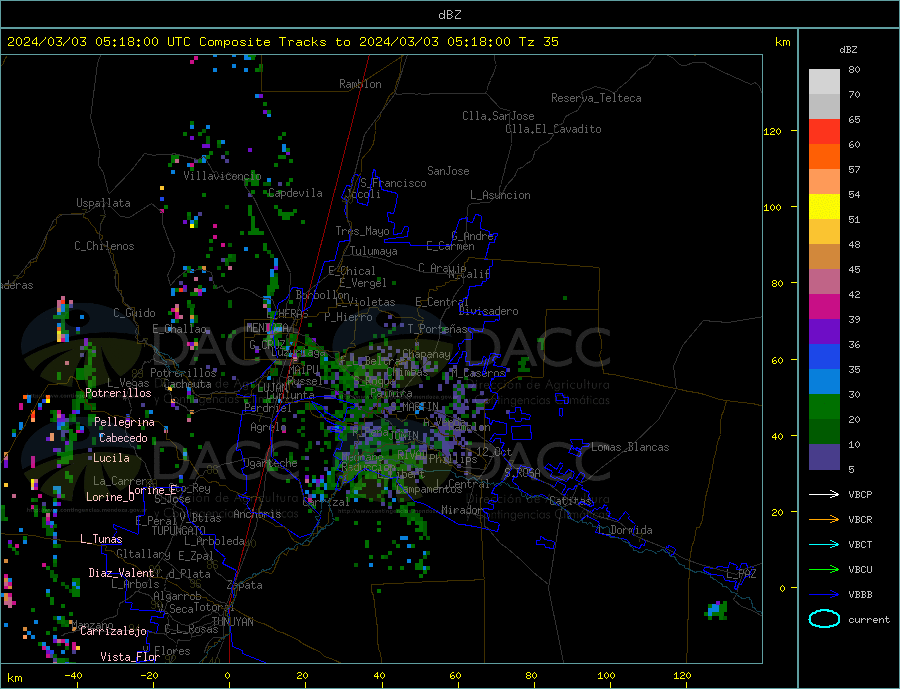Image resolution: width=900 pixels, height=689 pixels.
Task: Pick the magenta 39 dBZ color swatch
Action: tap(824, 307)
